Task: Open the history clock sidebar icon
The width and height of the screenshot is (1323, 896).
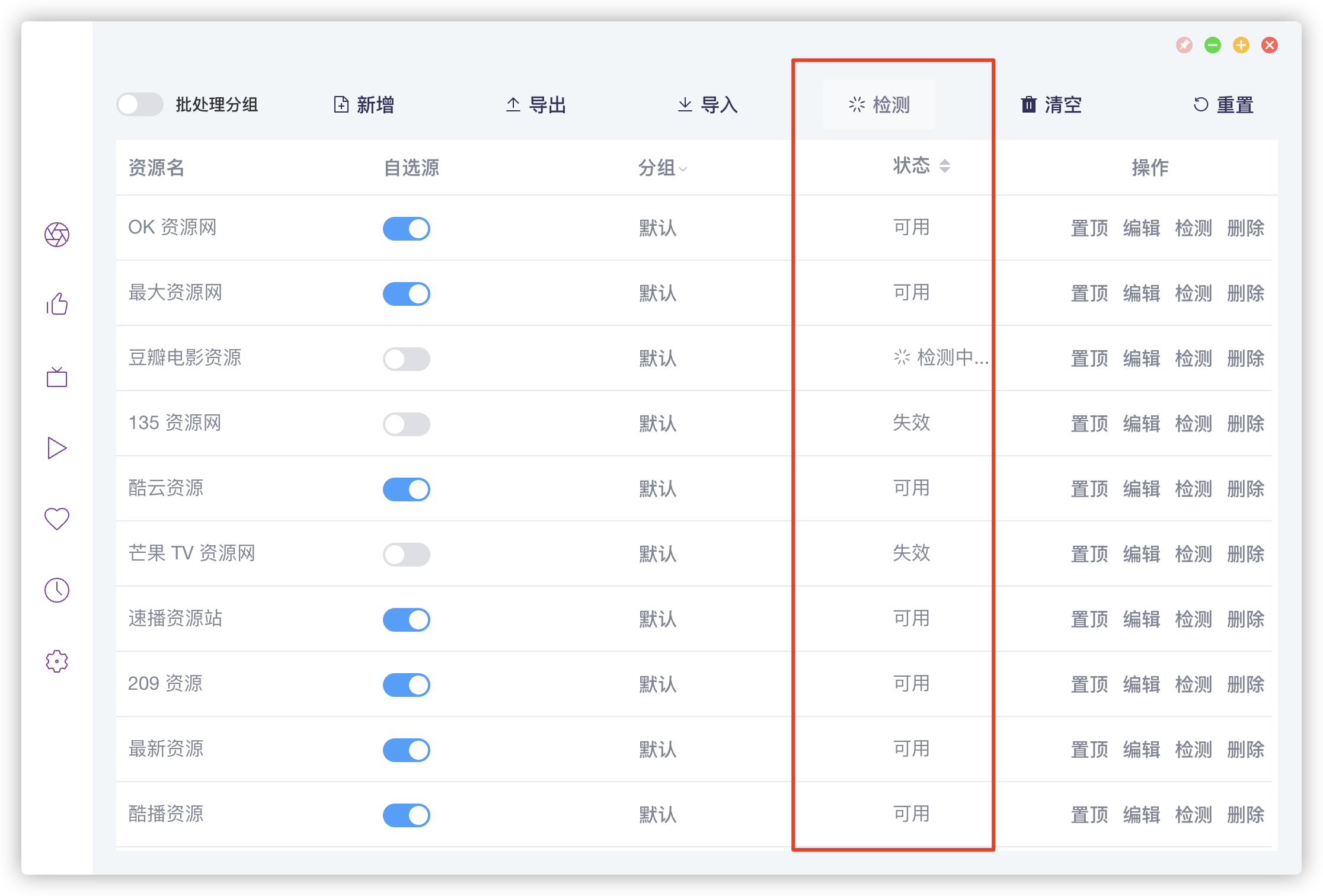Action: [57, 590]
